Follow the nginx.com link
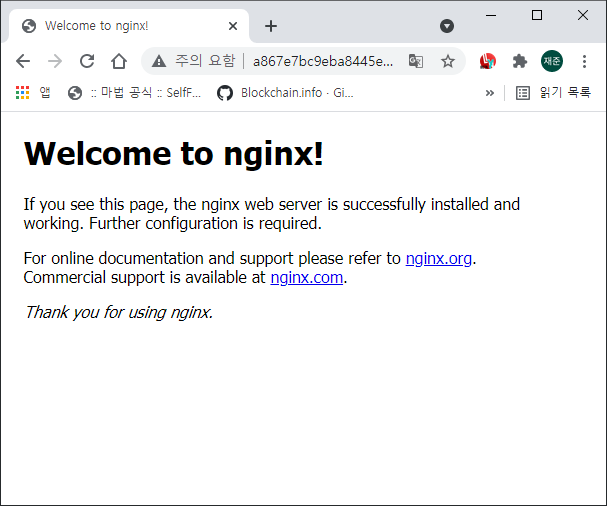The width and height of the screenshot is (607, 506). point(307,278)
